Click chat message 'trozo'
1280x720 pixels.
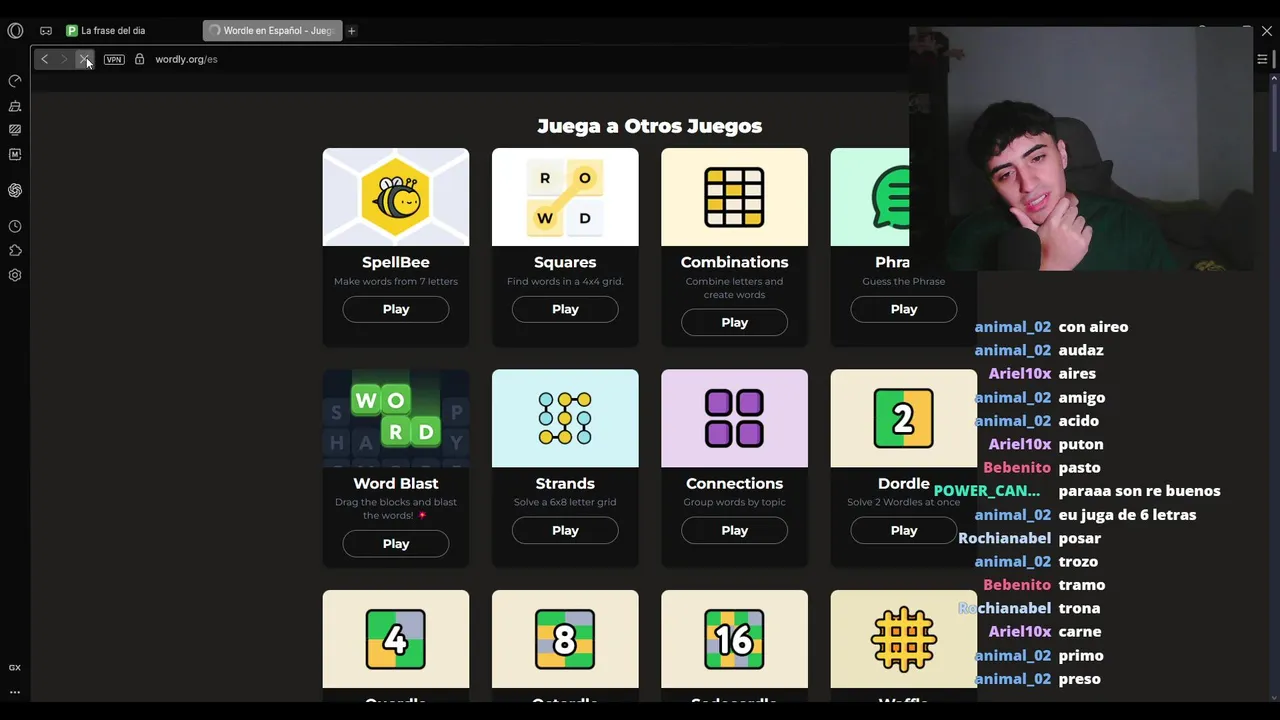click(x=1078, y=562)
